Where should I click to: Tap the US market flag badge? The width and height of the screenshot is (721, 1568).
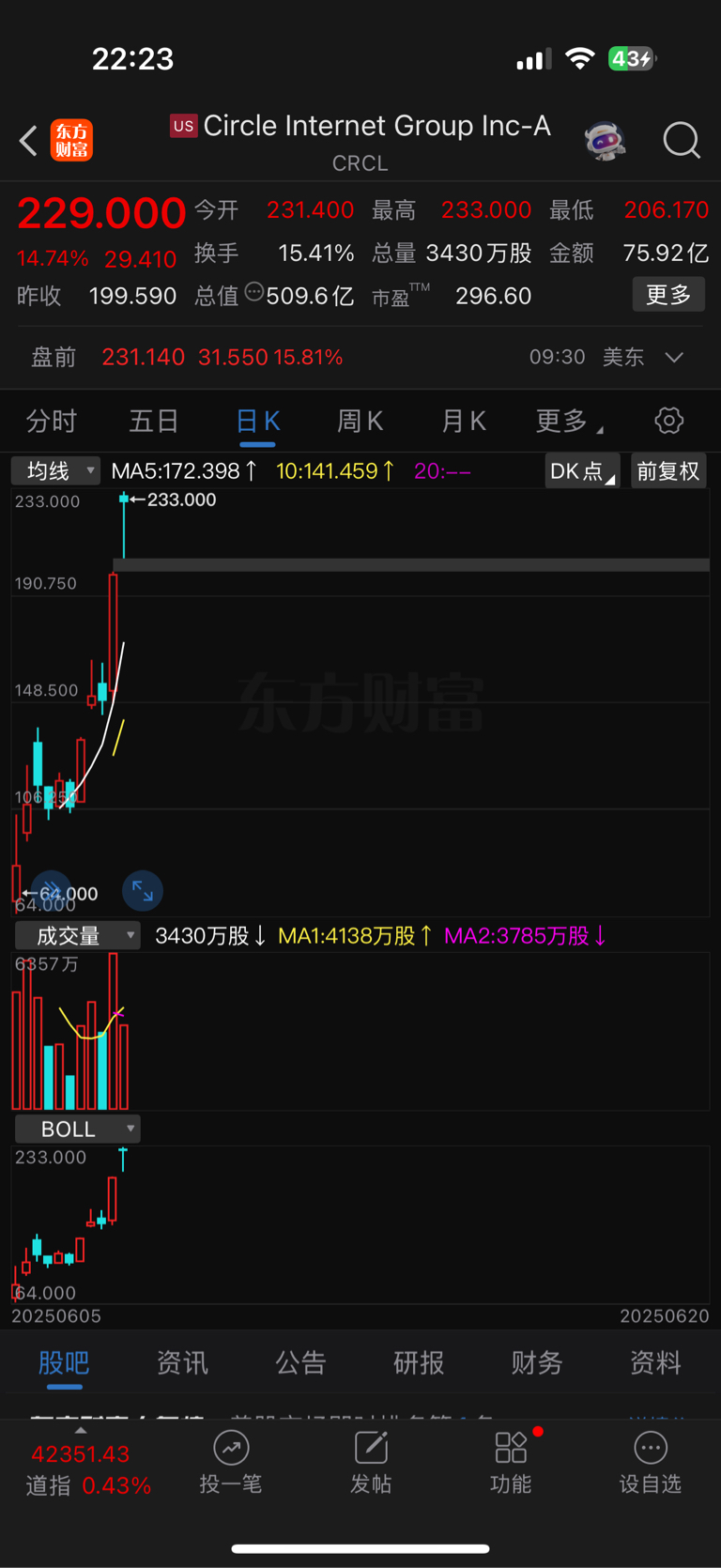click(183, 126)
